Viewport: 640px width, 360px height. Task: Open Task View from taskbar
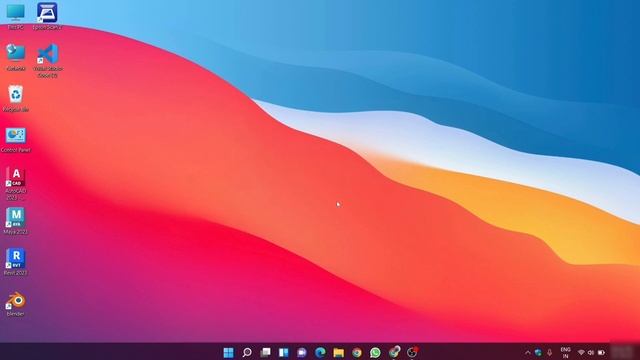(265, 352)
